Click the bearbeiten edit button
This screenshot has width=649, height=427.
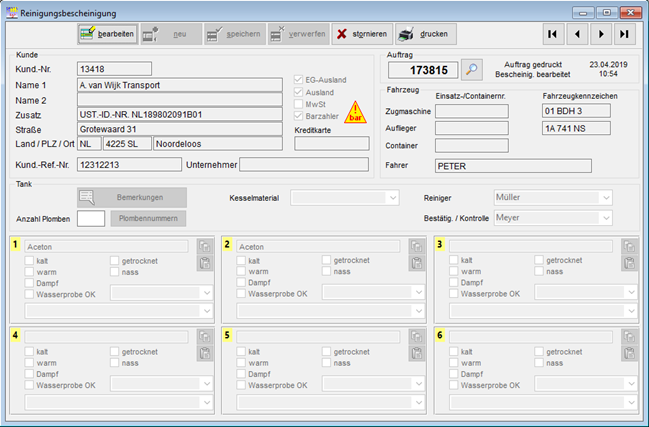point(108,34)
